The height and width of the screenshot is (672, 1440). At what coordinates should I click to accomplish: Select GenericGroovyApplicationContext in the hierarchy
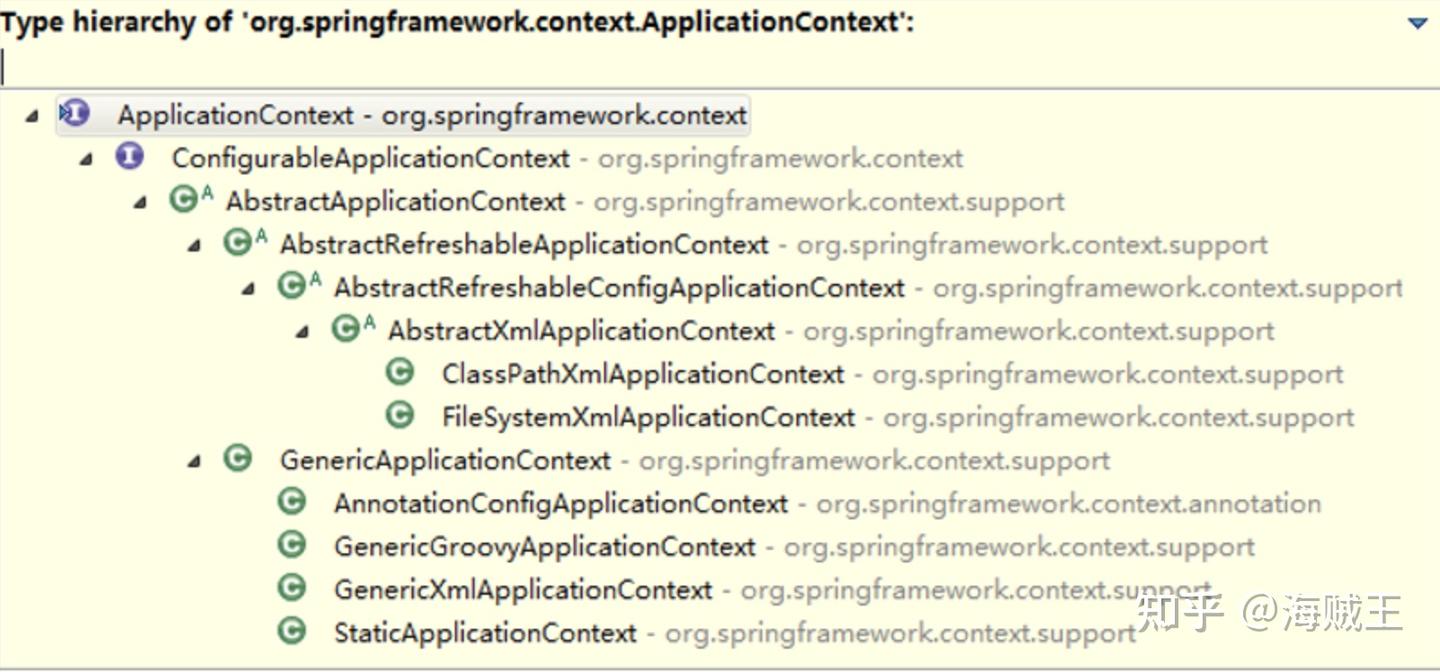click(x=544, y=547)
